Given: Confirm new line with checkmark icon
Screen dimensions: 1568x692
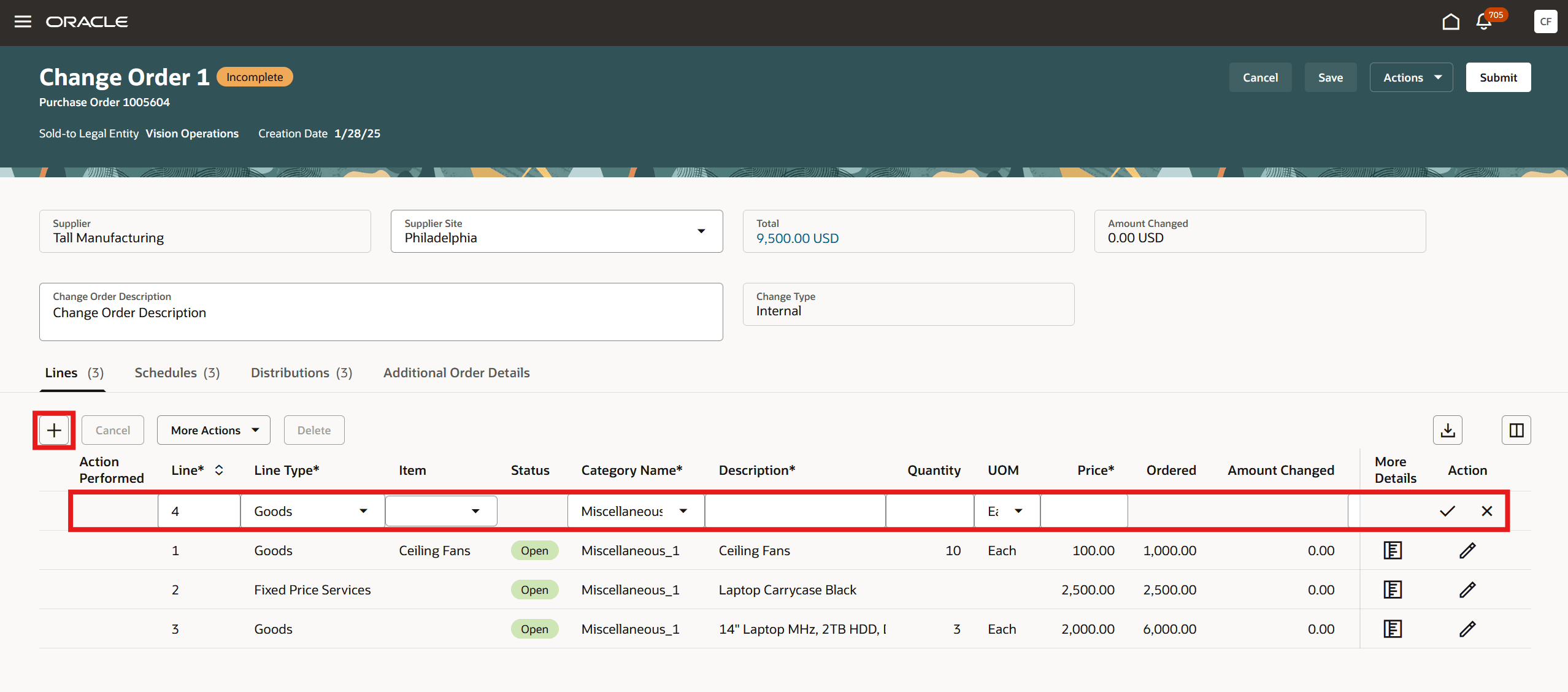Looking at the screenshot, I should pyautogui.click(x=1447, y=511).
